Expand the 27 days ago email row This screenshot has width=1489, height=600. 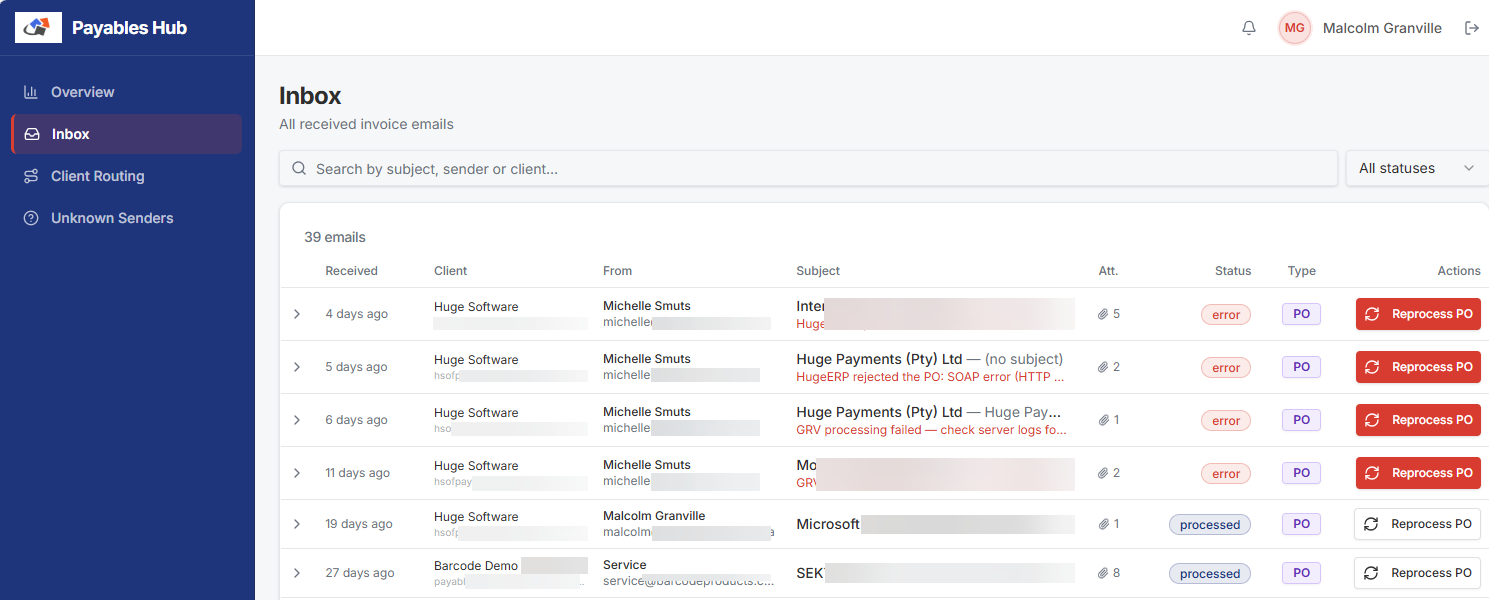pyautogui.click(x=297, y=573)
